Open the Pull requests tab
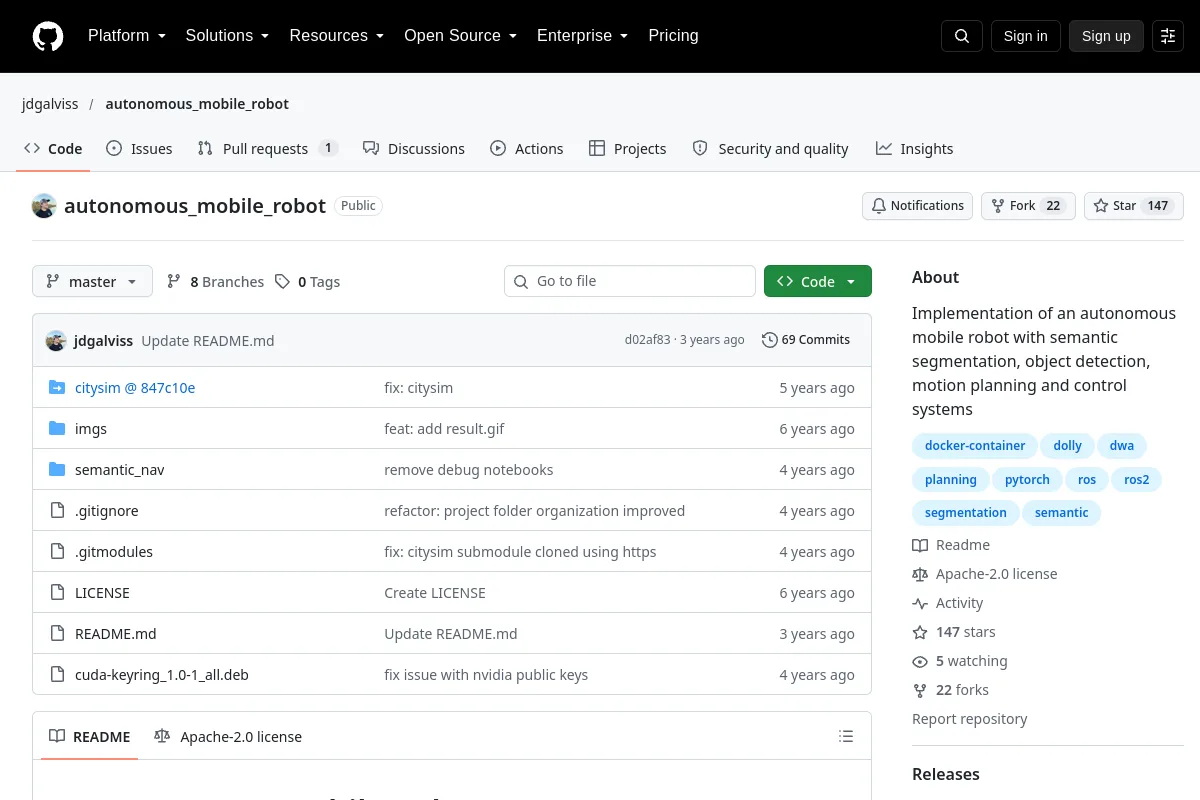Viewport: 1200px width, 800px height. pyautogui.click(x=268, y=149)
